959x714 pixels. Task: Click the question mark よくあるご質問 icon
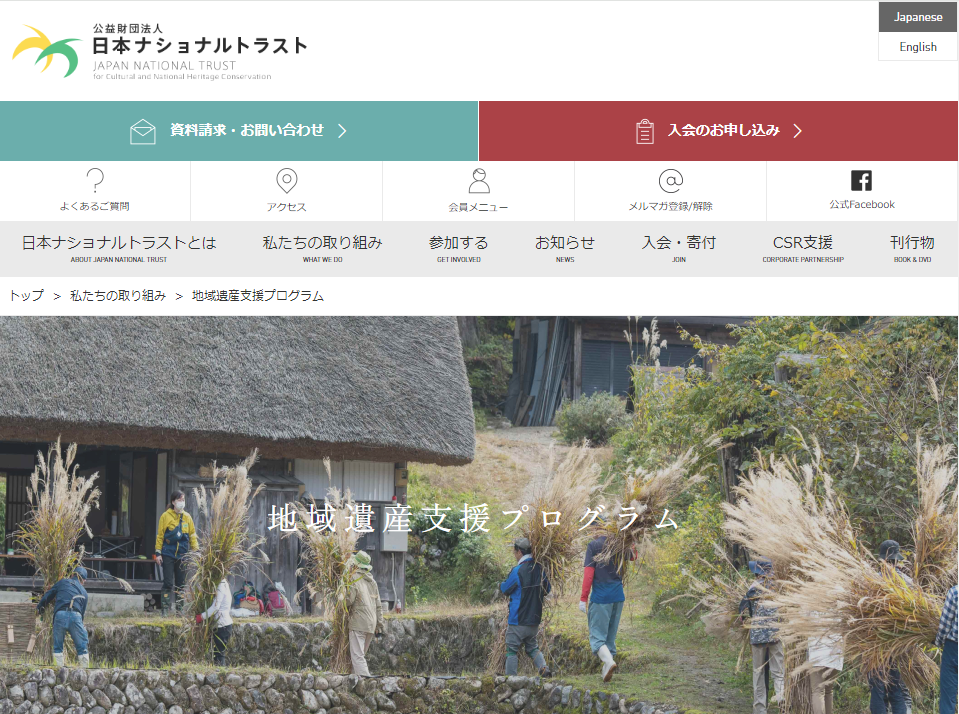click(x=95, y=180)
